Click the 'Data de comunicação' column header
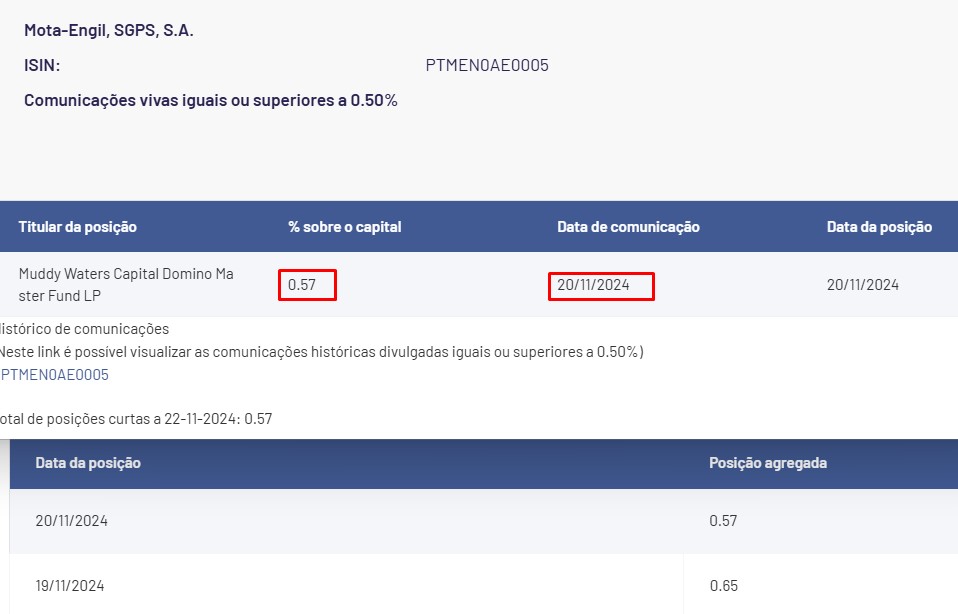 tap(628, 227)
